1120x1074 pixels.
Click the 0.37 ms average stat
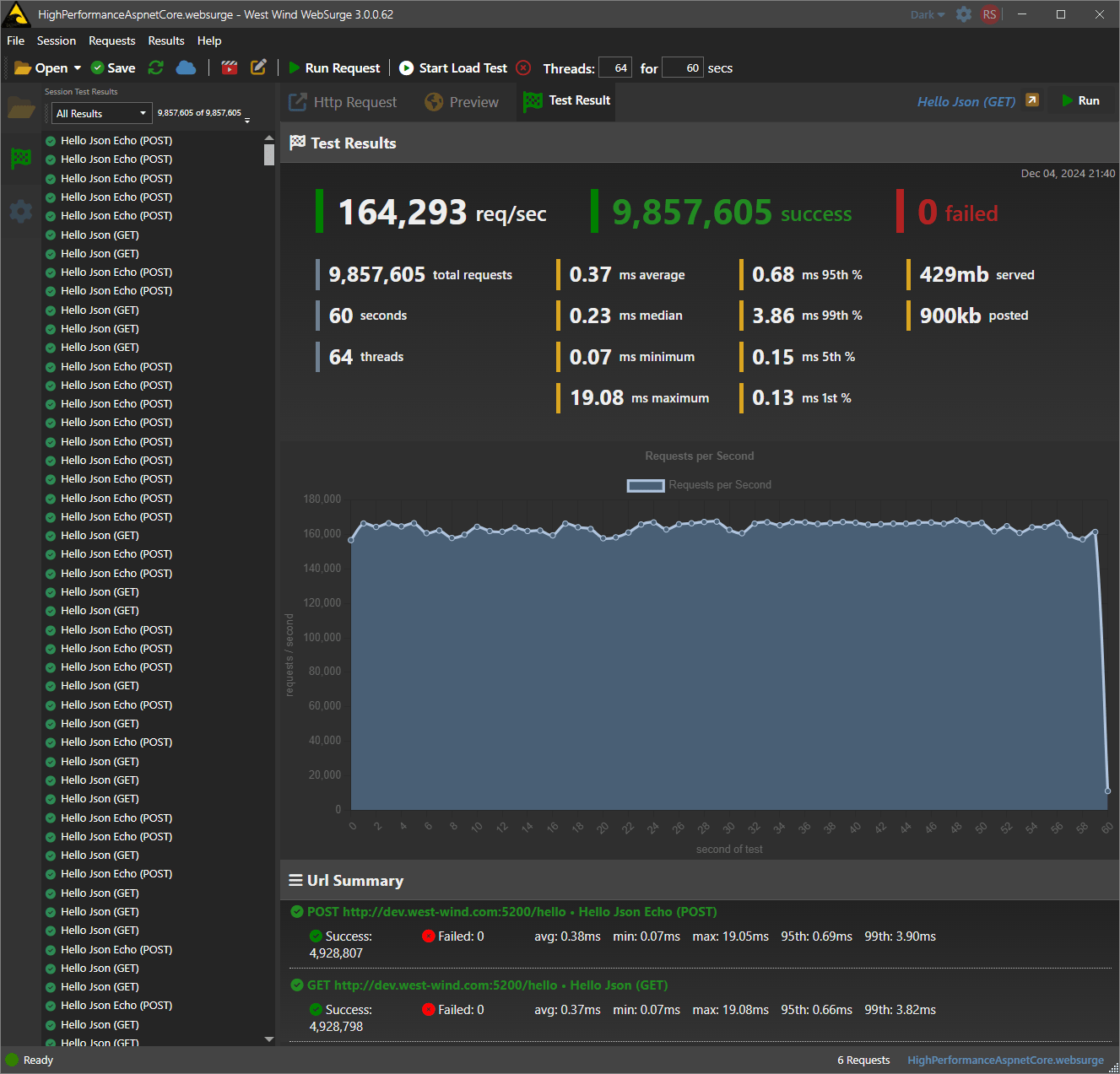click(x=627, y=274)
